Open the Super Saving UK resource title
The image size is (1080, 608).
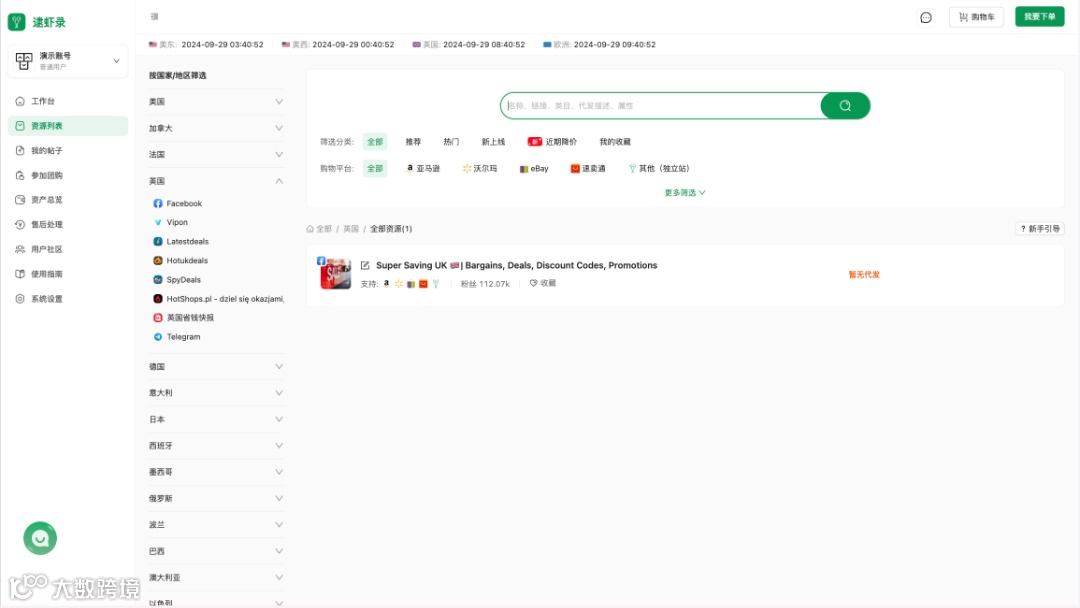(517, 266)
